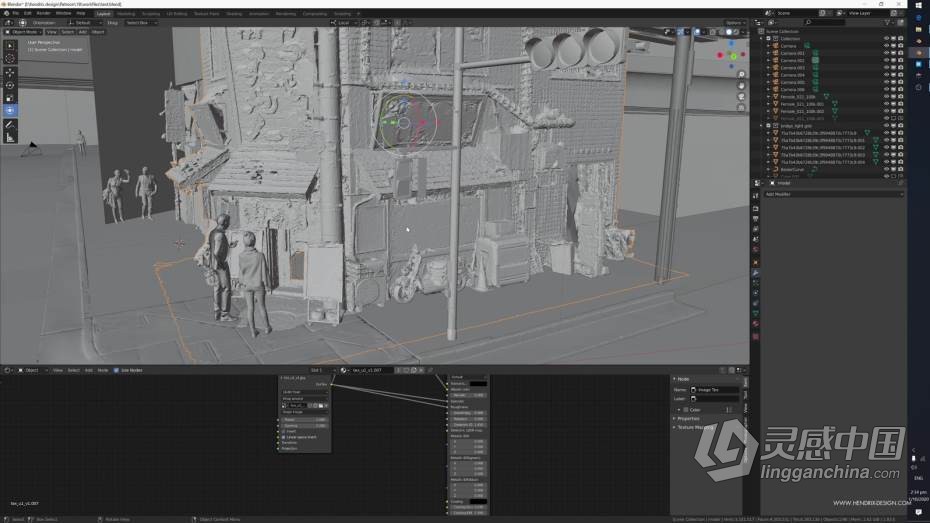Click the pan view hand gizmo
930x523 pixels.
[741, 85]
